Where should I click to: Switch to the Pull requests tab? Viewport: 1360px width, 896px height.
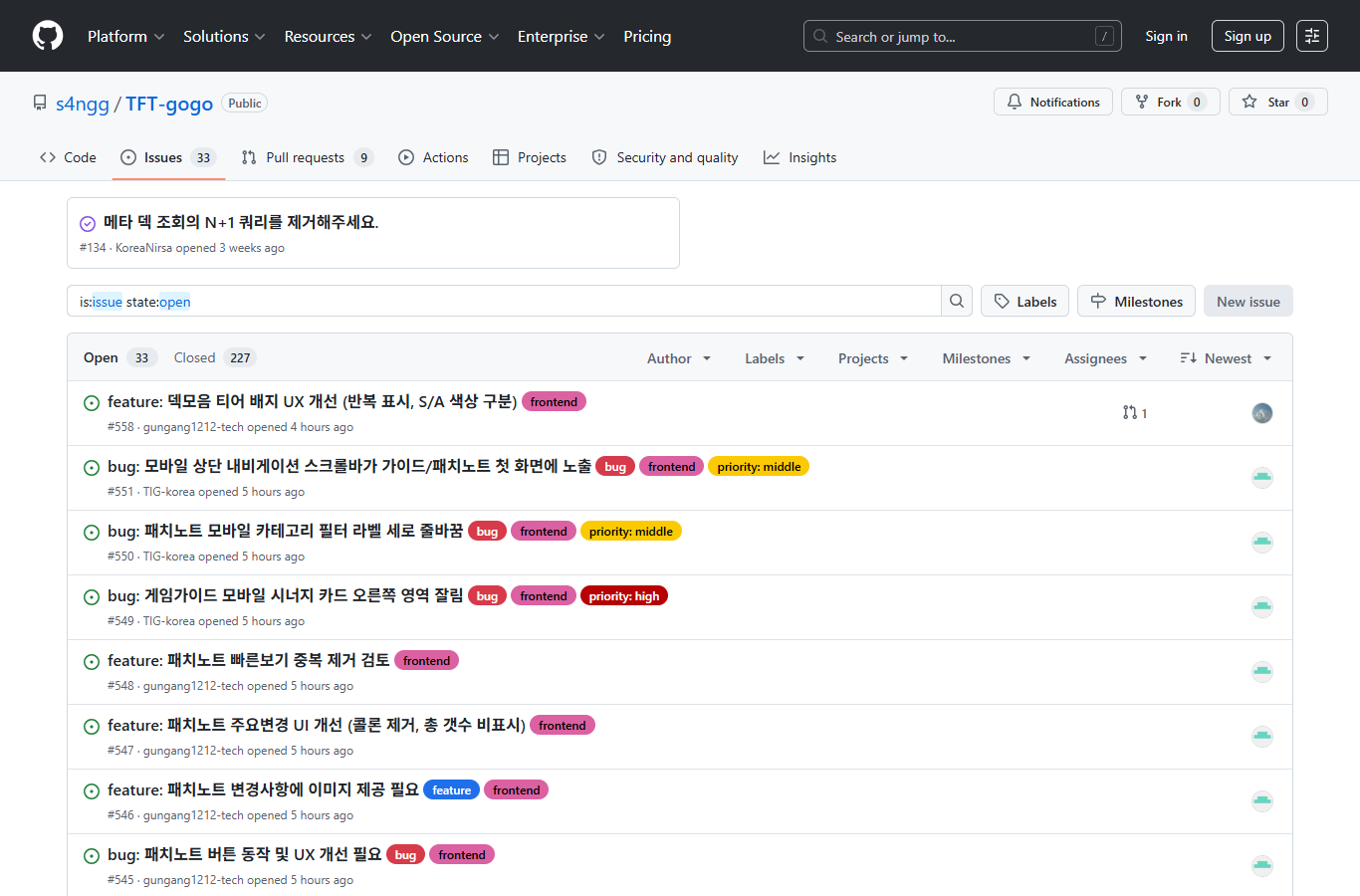[x=307, y=157]
